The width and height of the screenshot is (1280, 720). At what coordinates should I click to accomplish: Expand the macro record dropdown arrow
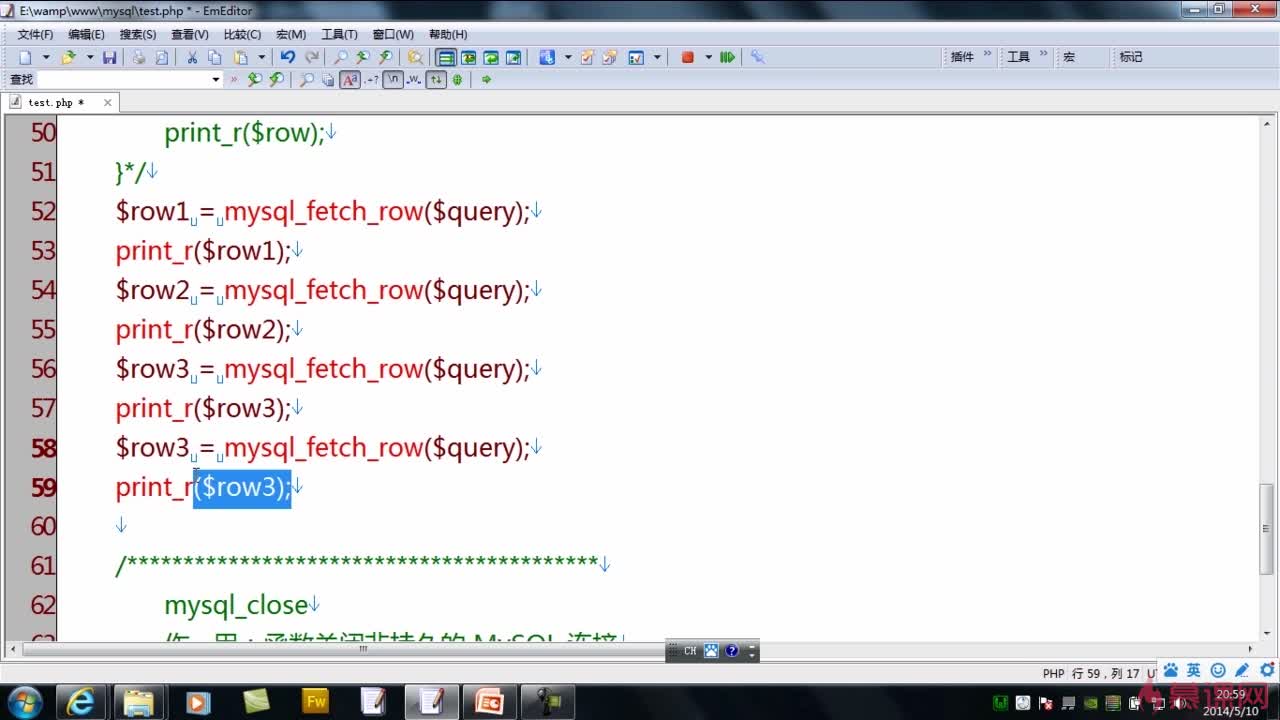pos(708,57)
